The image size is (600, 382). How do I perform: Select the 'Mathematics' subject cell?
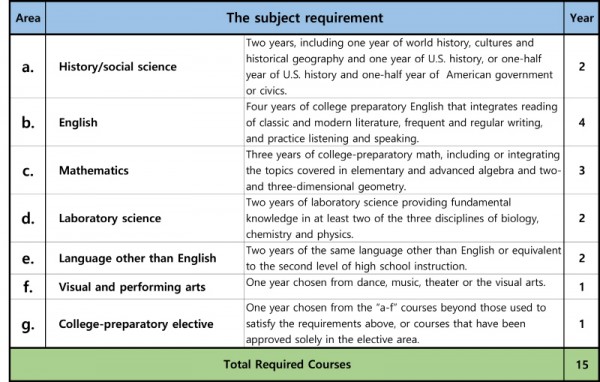(x=145, y=170)
